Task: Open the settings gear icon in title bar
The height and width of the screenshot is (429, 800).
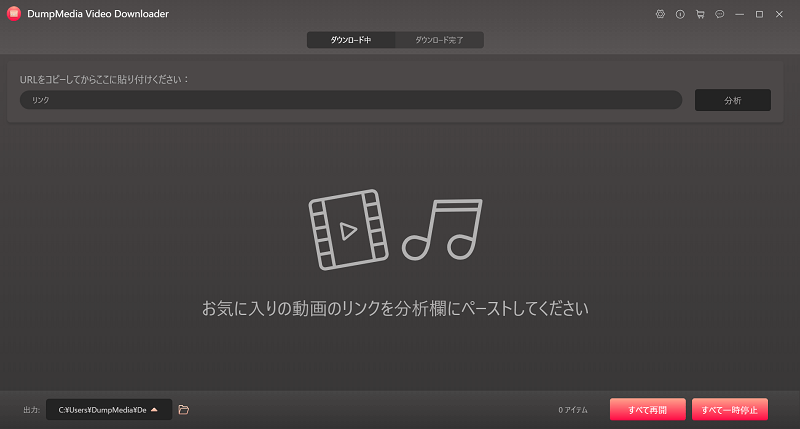Action: (x=660, y=14)
